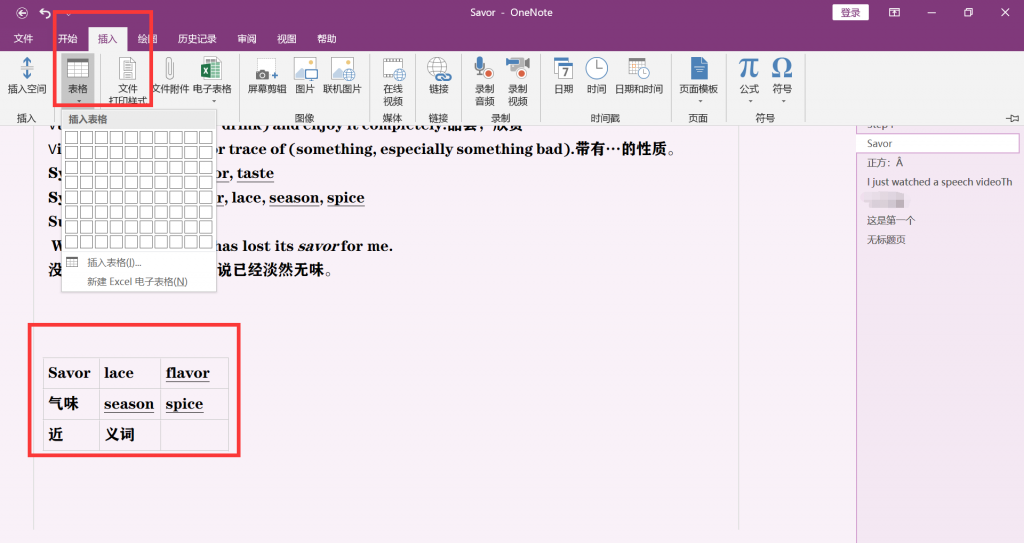Open the 历史记录 (History) tab
Image resolution: width=1024 pixels, height=543 pixels.
coord(197,39)
